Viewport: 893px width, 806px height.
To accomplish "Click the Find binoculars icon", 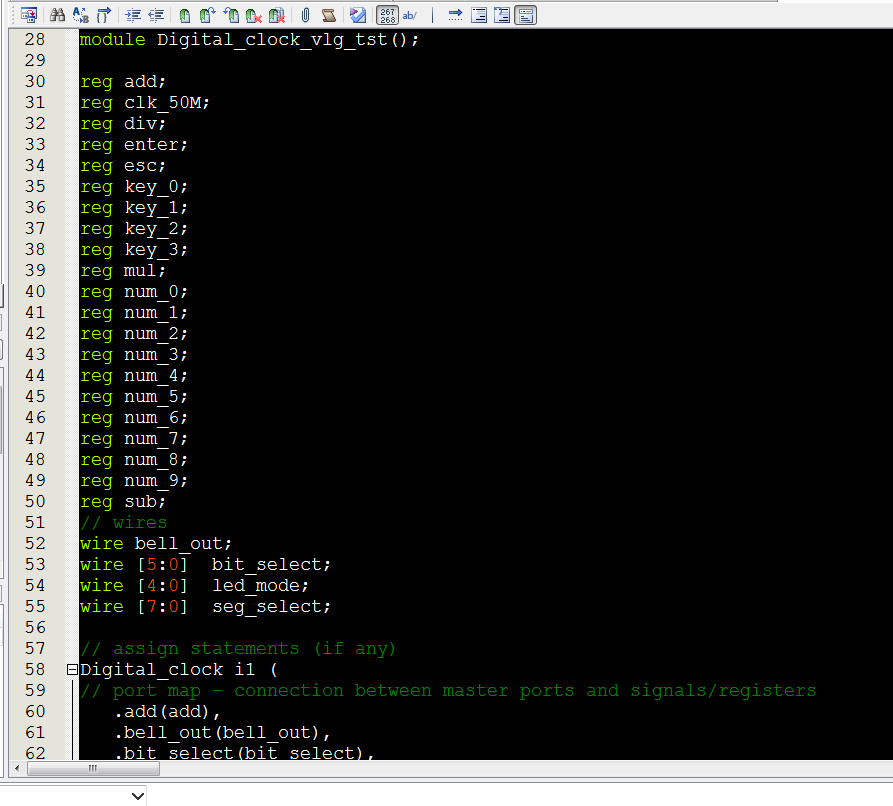I will pos(57,15).
